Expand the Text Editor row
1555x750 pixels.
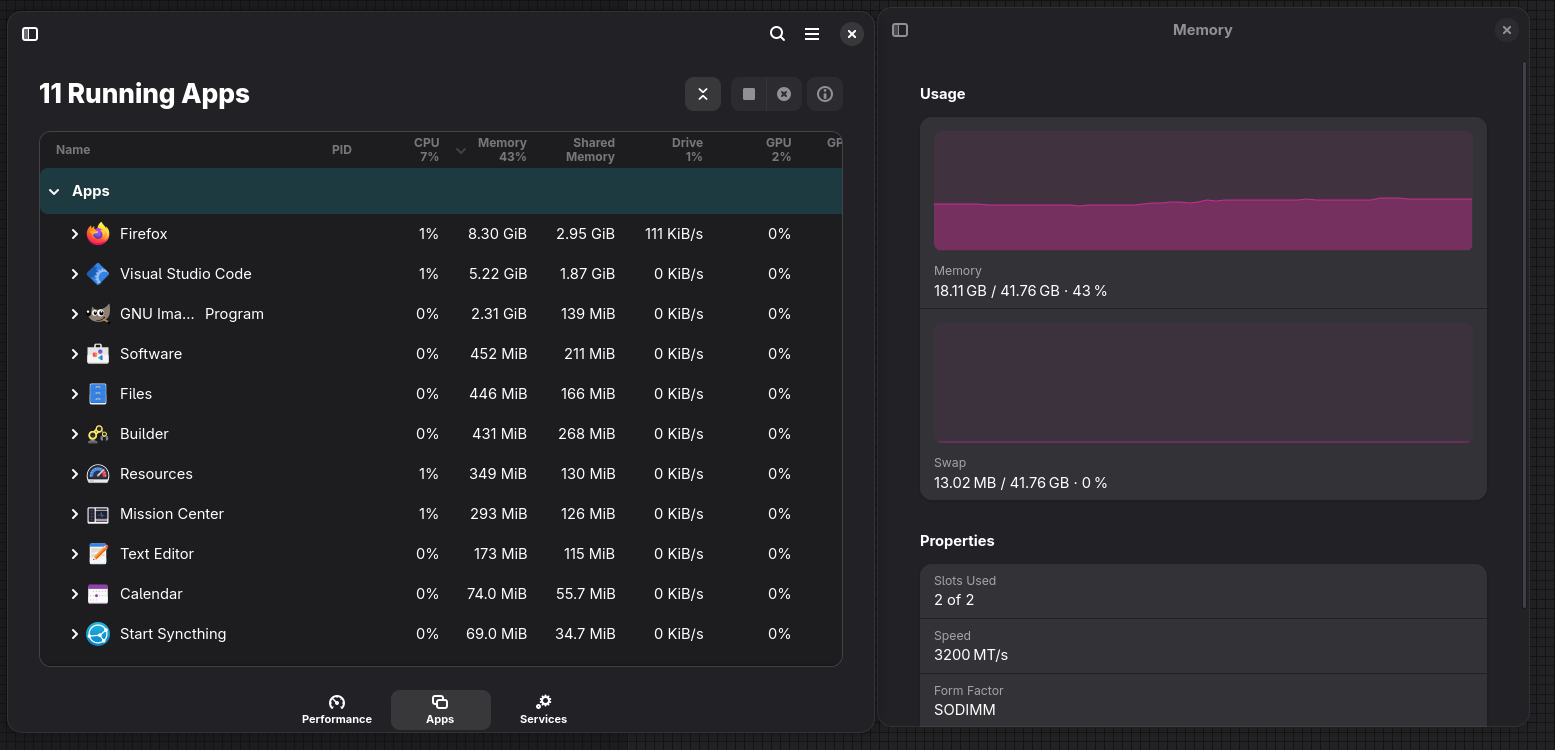click(74, 554)
